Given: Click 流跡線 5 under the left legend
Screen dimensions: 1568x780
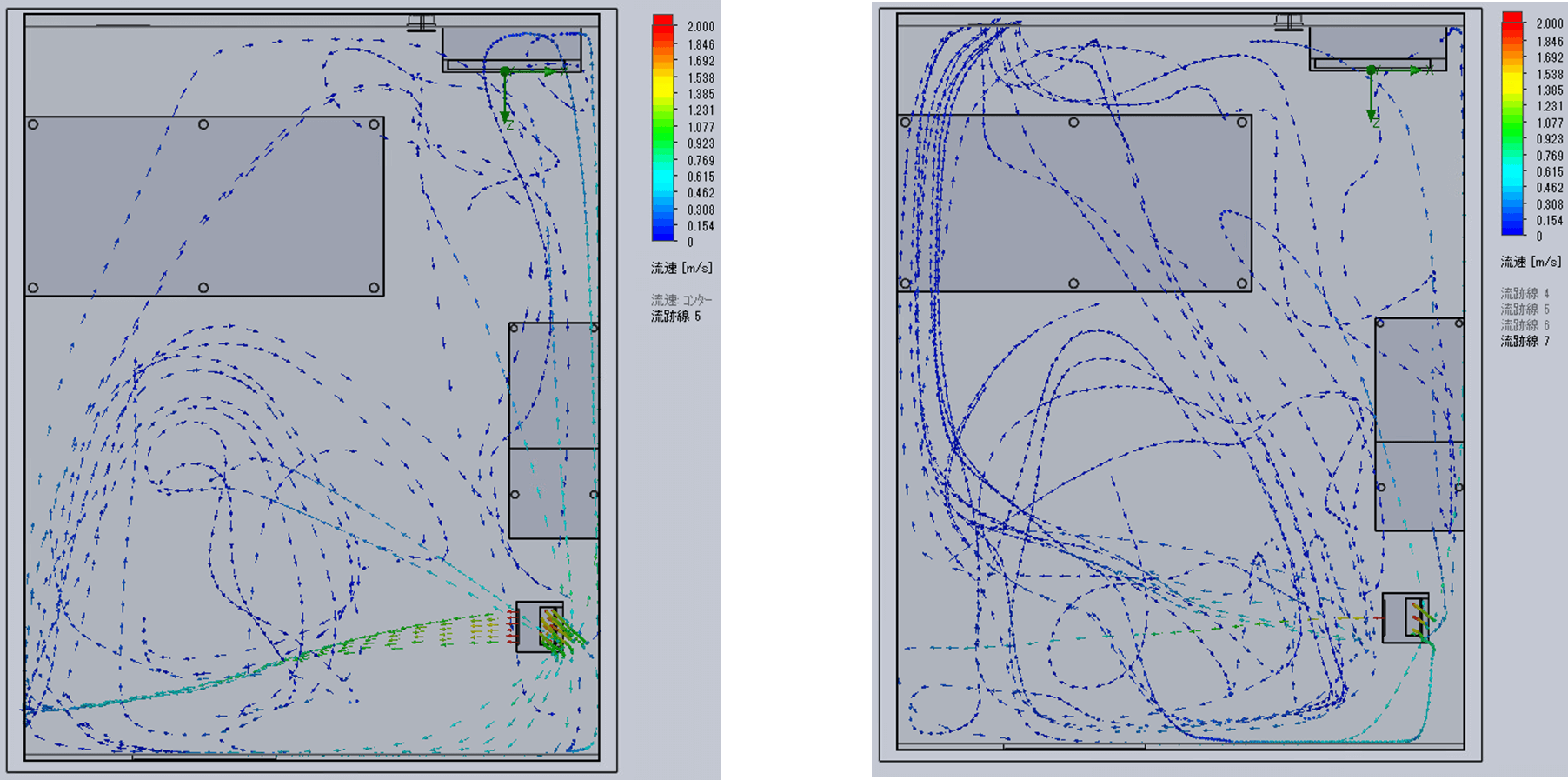Looking at the screenshot, I should pyautogui.click(x=675, y=317).
